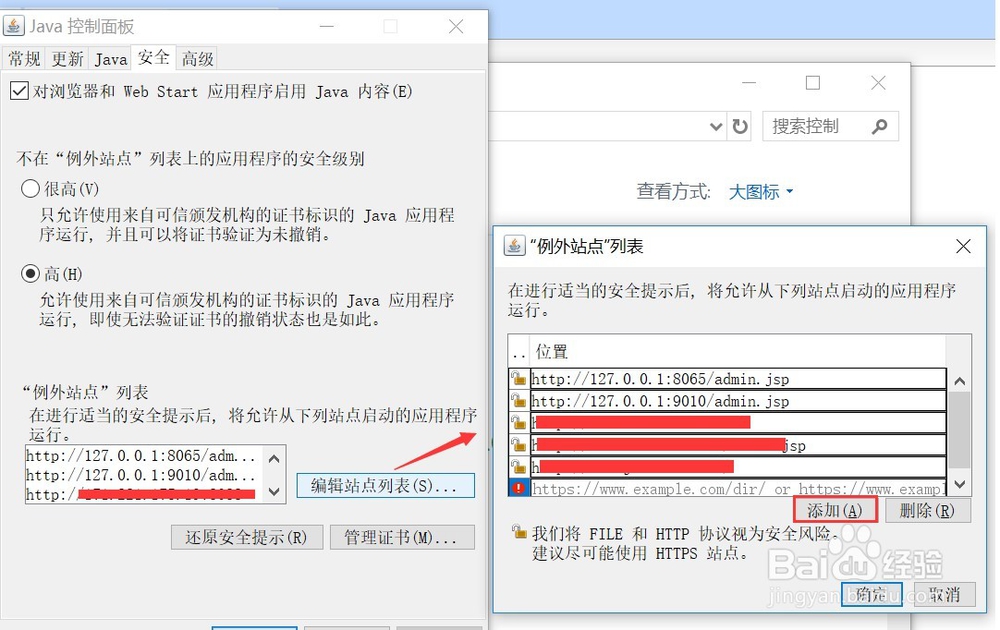This screenshot has height=630, width=1000.
Task: Click the up arrow of the small site list scrollbar
Action: coord(274,458)
